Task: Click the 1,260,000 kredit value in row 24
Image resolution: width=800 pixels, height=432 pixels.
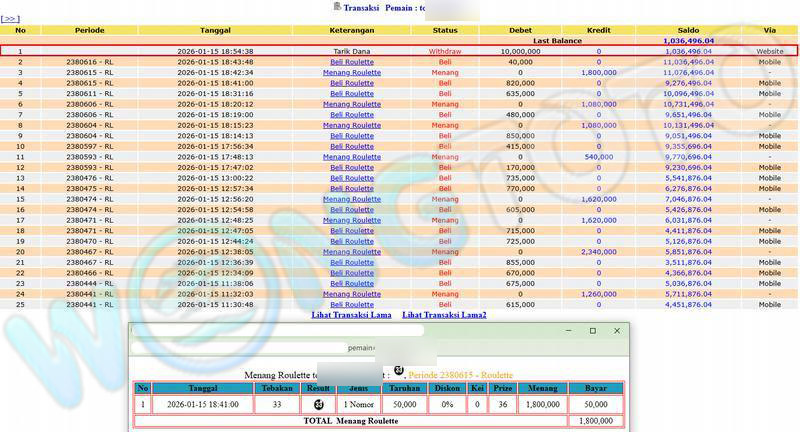Action: 598,294
